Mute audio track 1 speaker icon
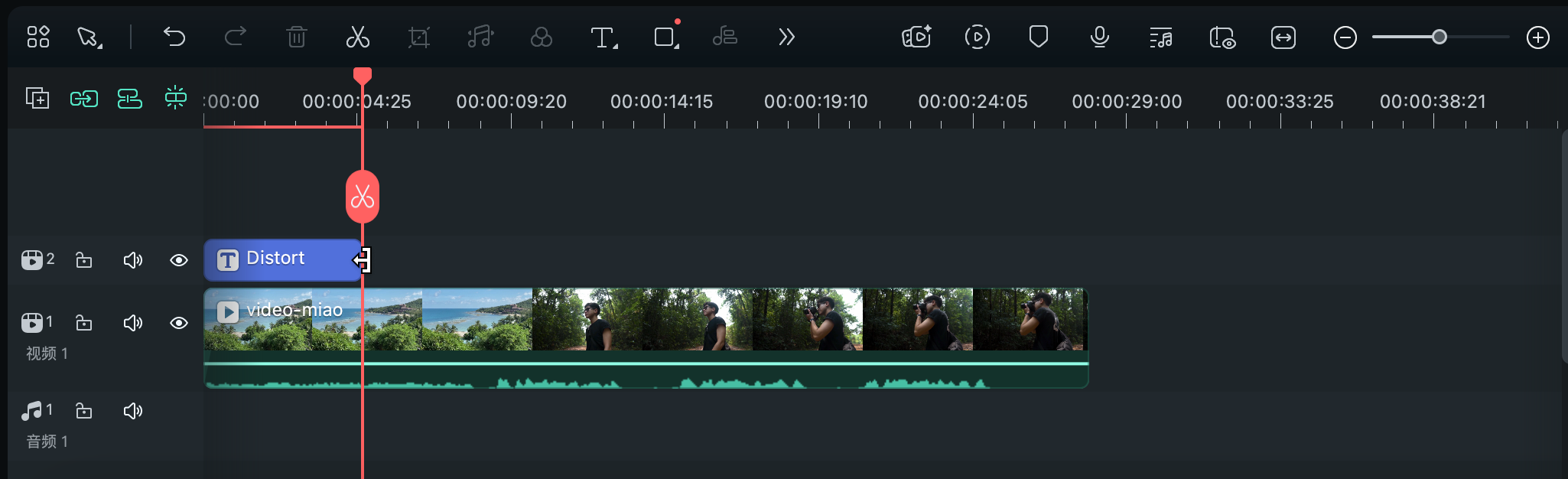The image size is (1568, 479). pyautogui.click(x=133, y=411)
